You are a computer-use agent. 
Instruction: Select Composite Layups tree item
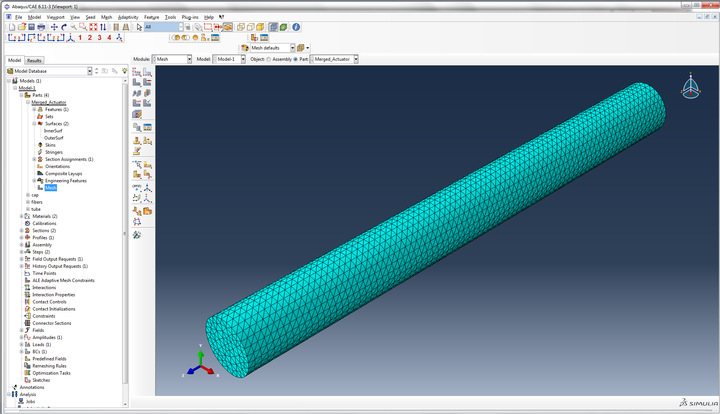63,173
